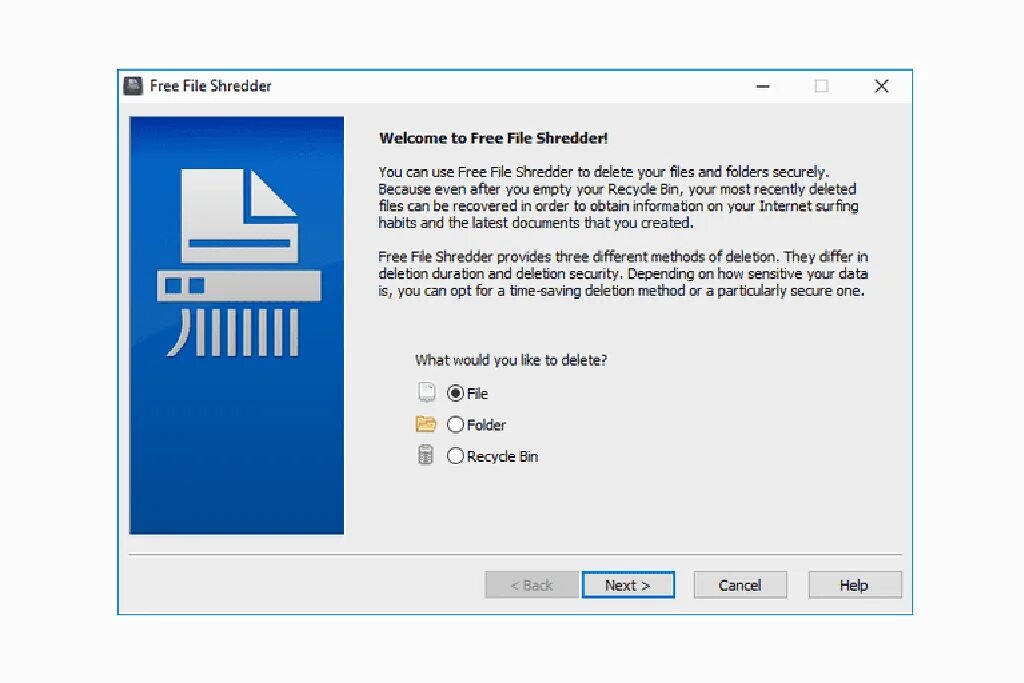1024x683 pixels.
Task: Click the disabled < Back button
Action: tap(532, 585)
